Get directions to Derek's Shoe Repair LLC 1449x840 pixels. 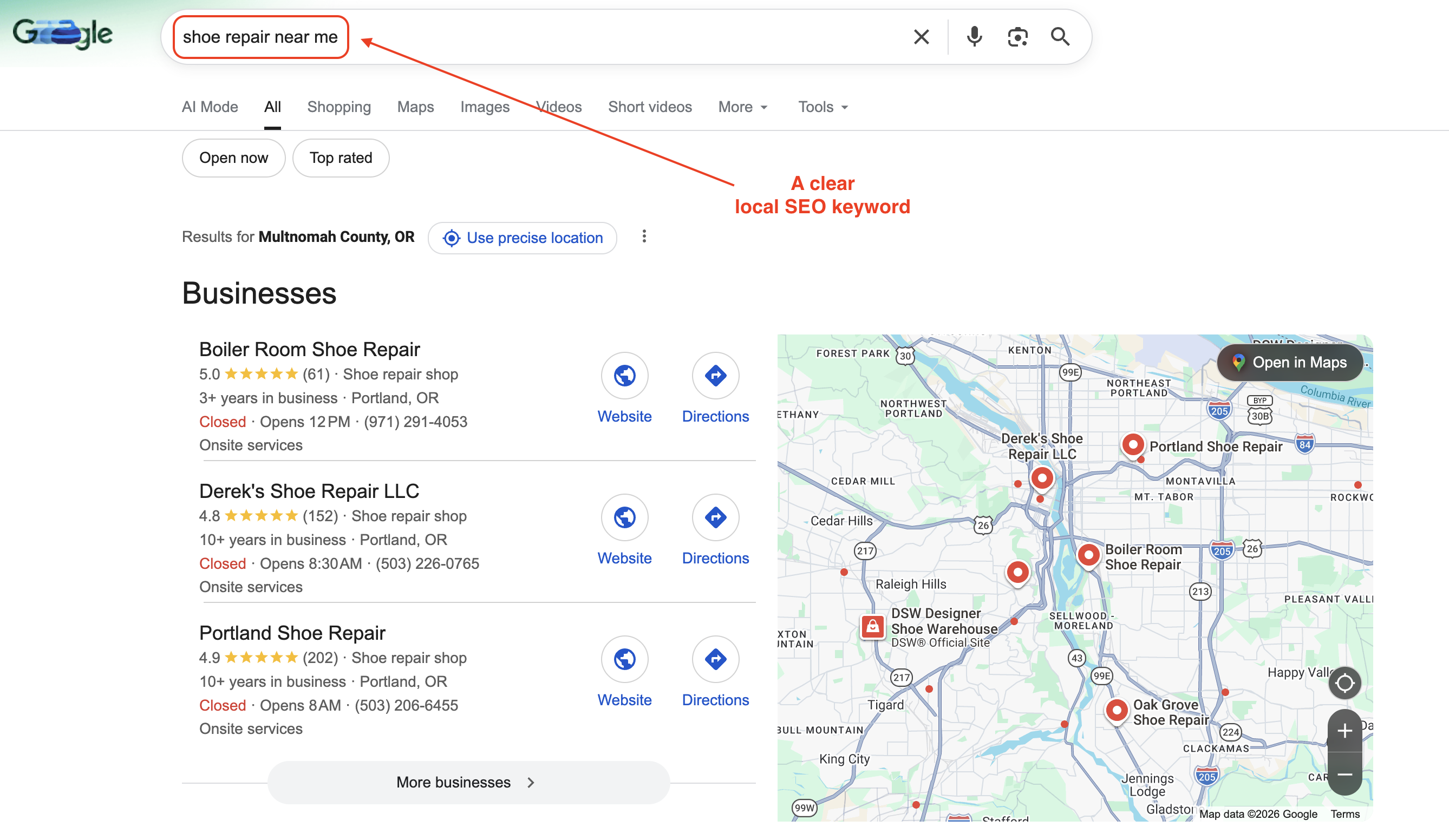[715, 517]
